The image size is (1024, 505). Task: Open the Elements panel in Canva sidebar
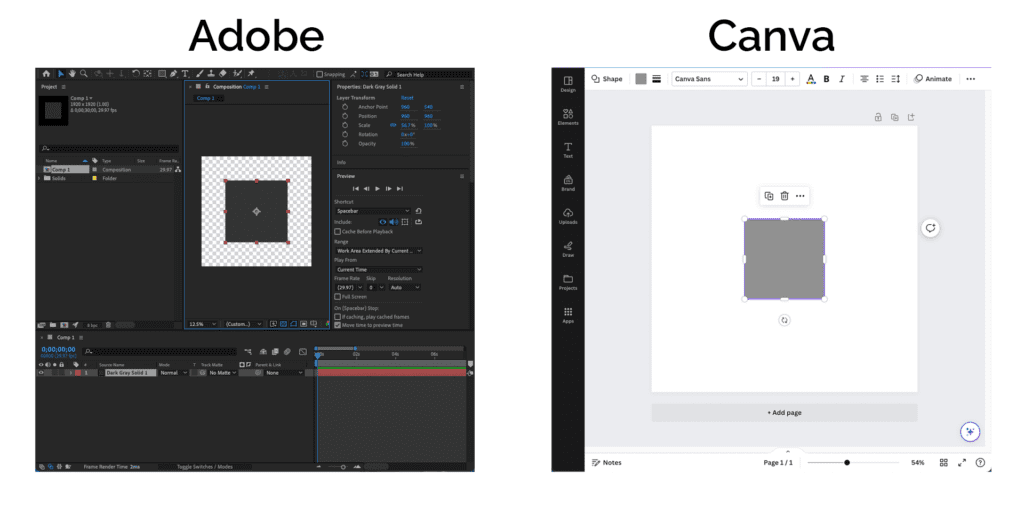568,116
